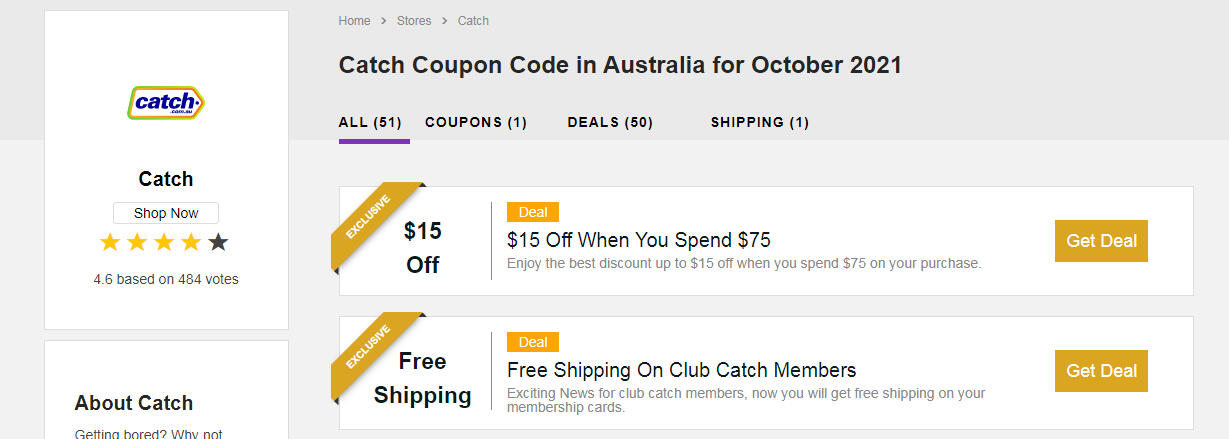Switch to the Coupons (1) tab
Image resolution: width=1229 pixels, height=439 pixels.
(476, 122)
